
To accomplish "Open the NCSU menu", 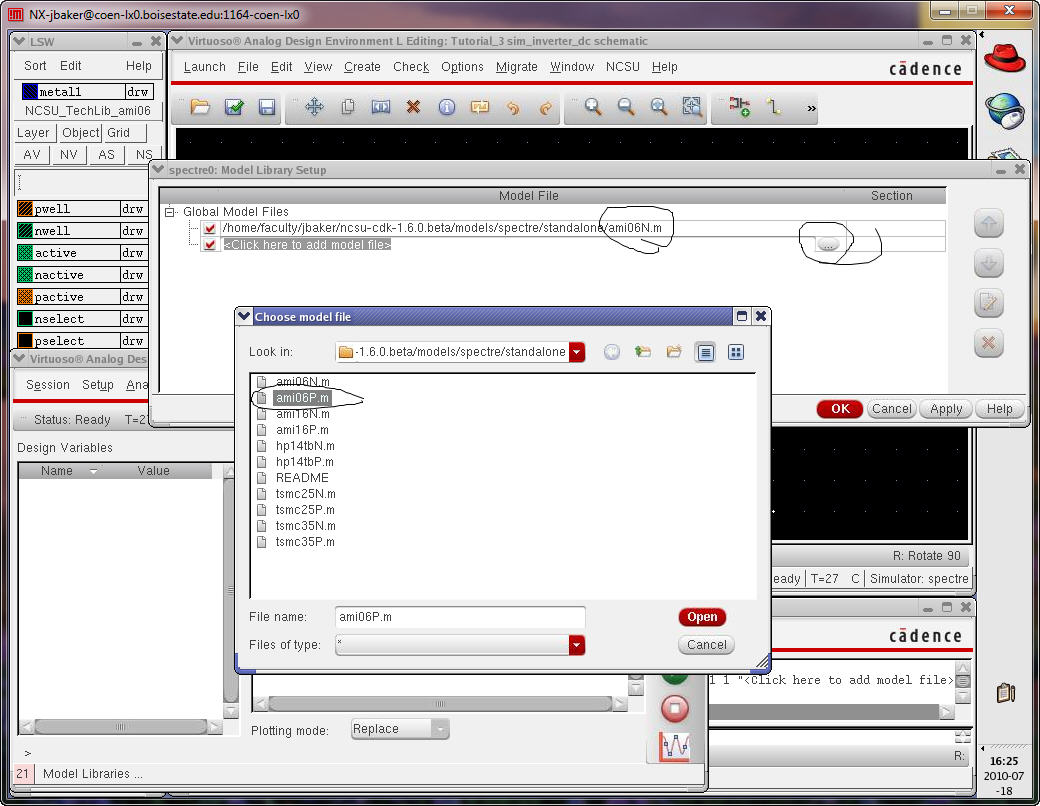I will (x=623, y=67).
